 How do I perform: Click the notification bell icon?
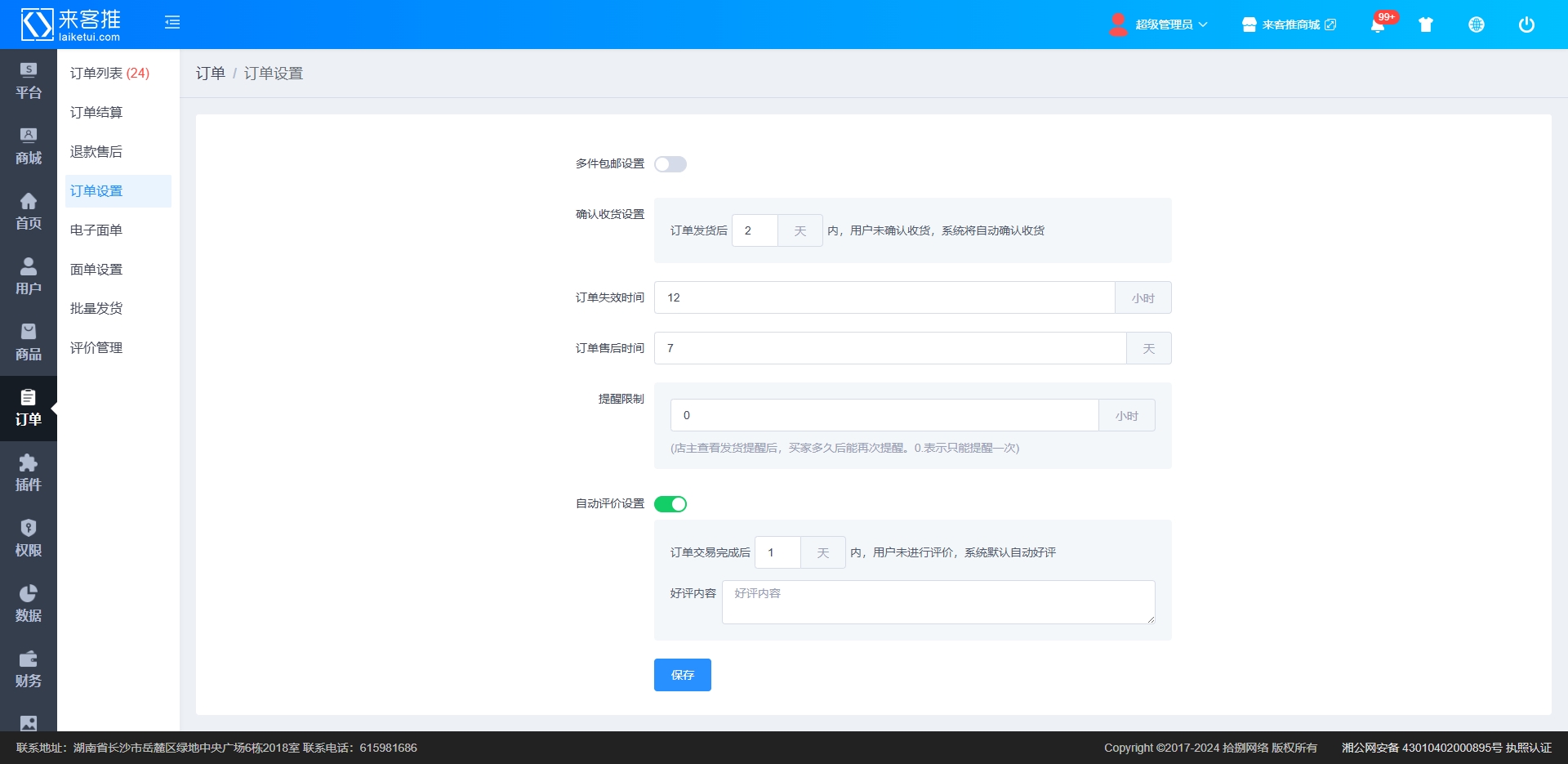click(1378, 25)
